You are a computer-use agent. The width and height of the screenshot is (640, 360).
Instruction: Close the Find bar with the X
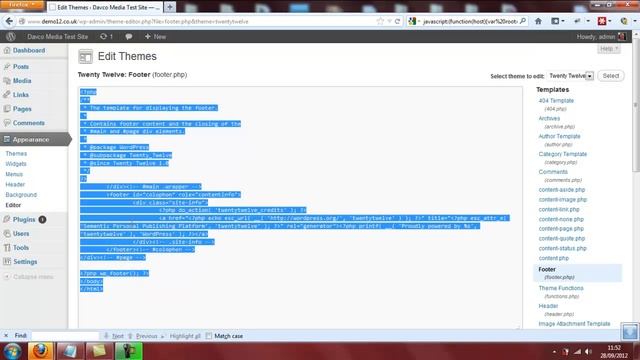pos(6,336)
